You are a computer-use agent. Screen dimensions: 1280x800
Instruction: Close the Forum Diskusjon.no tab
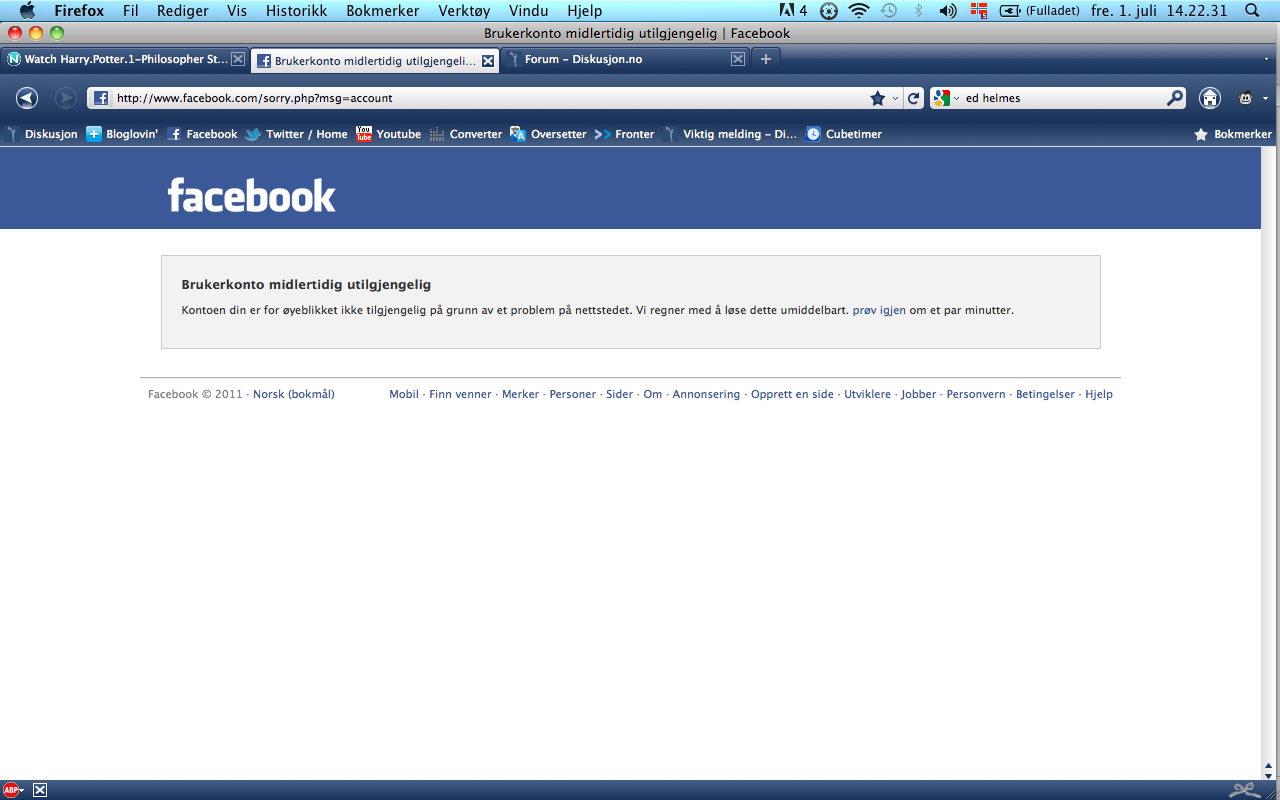(738, 59)
